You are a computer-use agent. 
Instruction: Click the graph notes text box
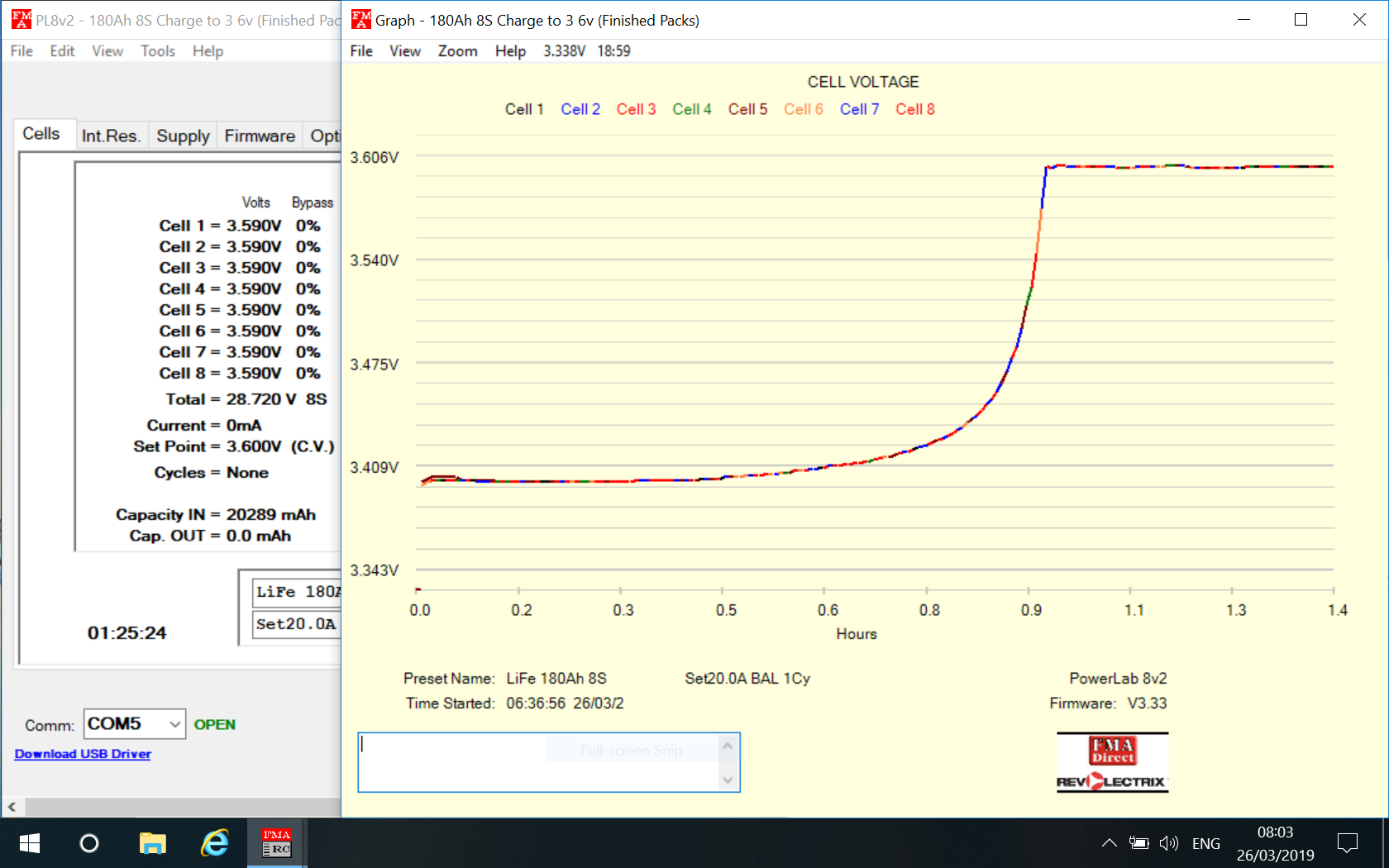point(537,762)
